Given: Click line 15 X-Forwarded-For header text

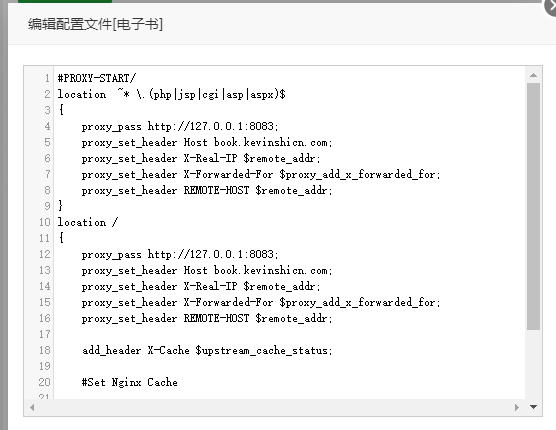Looking at the screenshot, I should [261, 302].
